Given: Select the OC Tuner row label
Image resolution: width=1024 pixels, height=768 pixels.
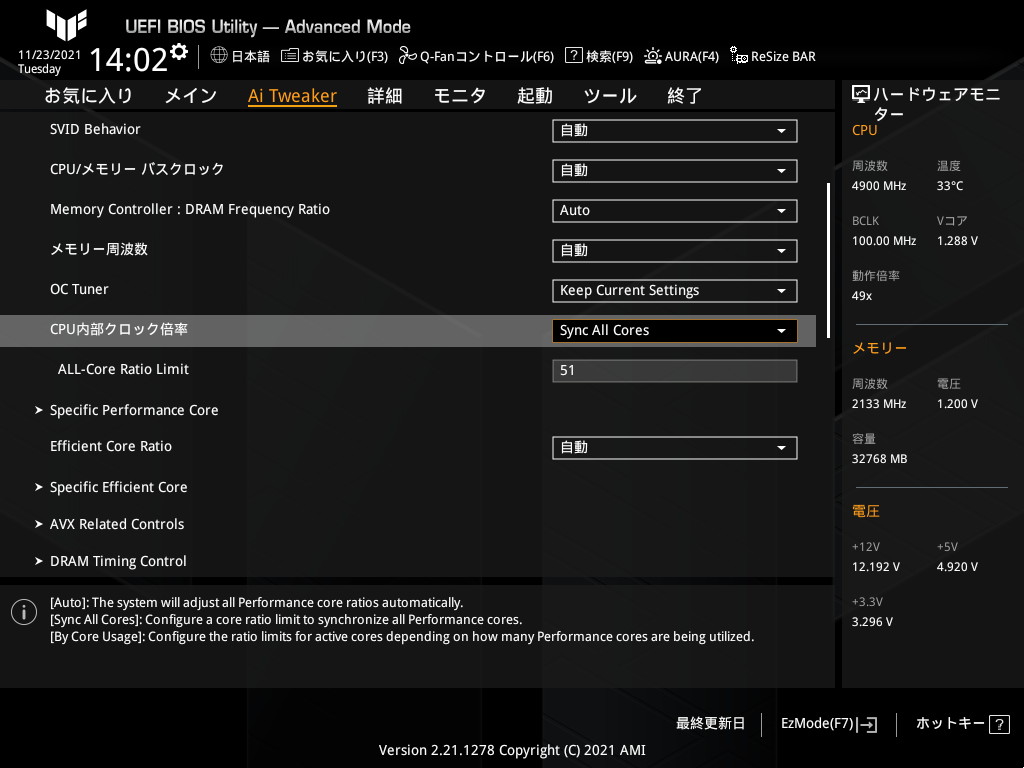Looking at the screenshot, I should click(79, 289).
